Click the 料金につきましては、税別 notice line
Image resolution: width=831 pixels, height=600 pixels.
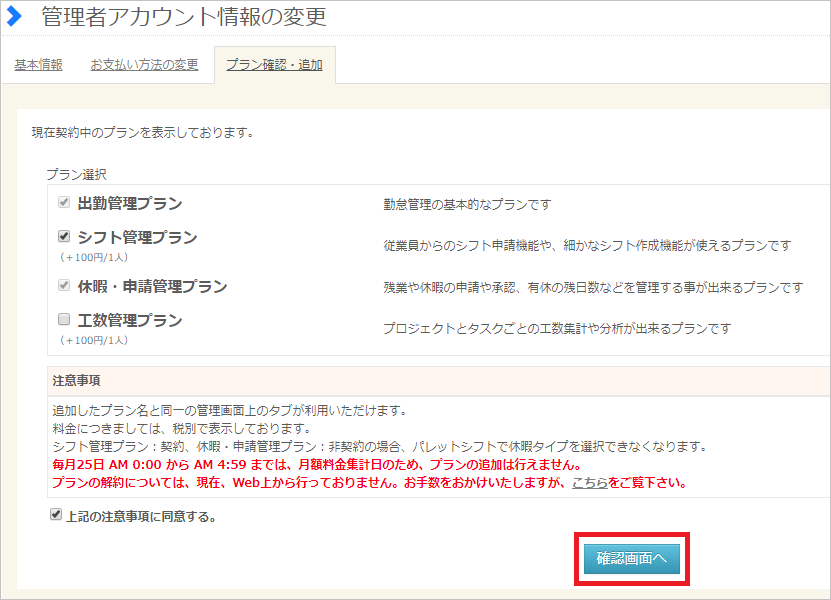click(183, 428)
